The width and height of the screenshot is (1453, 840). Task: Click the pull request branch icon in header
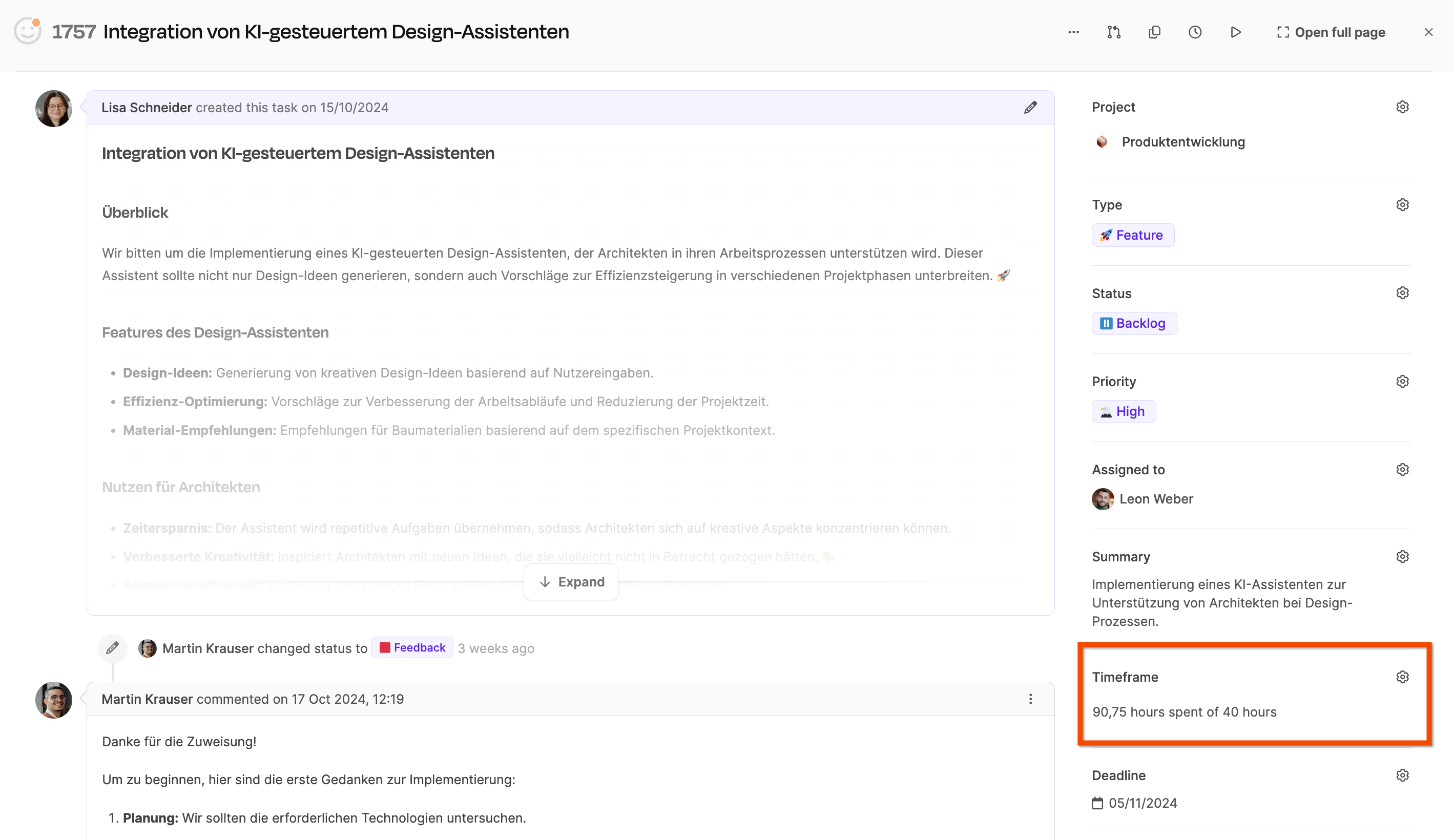(1113, 32)
